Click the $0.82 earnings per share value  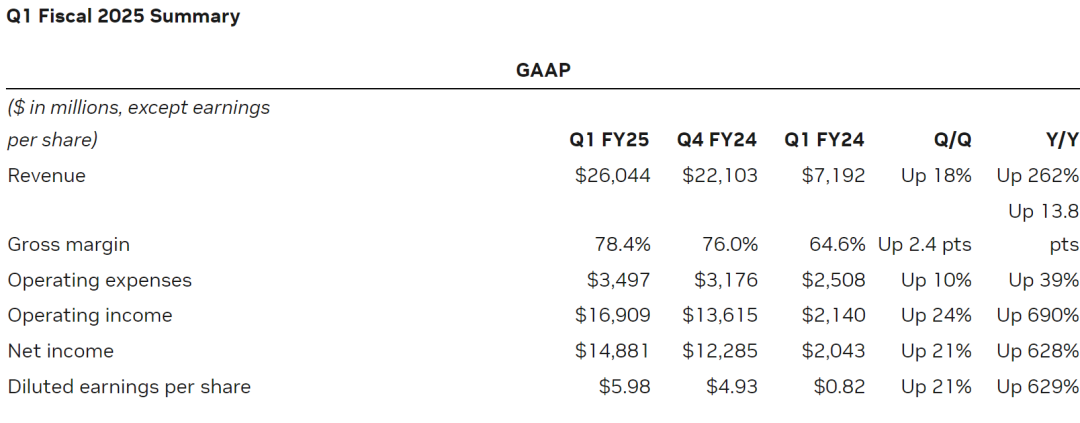839,387
